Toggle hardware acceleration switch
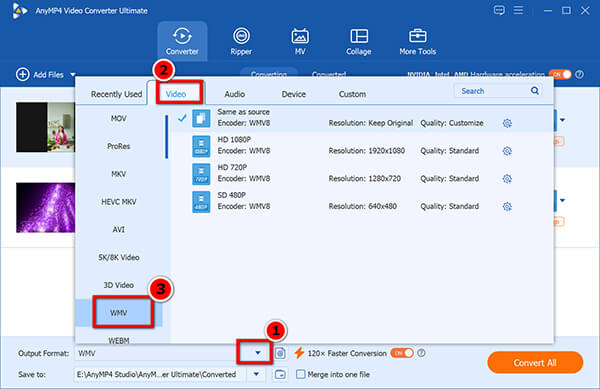This screenshot has width=600, height=389. tap(560, 74)
